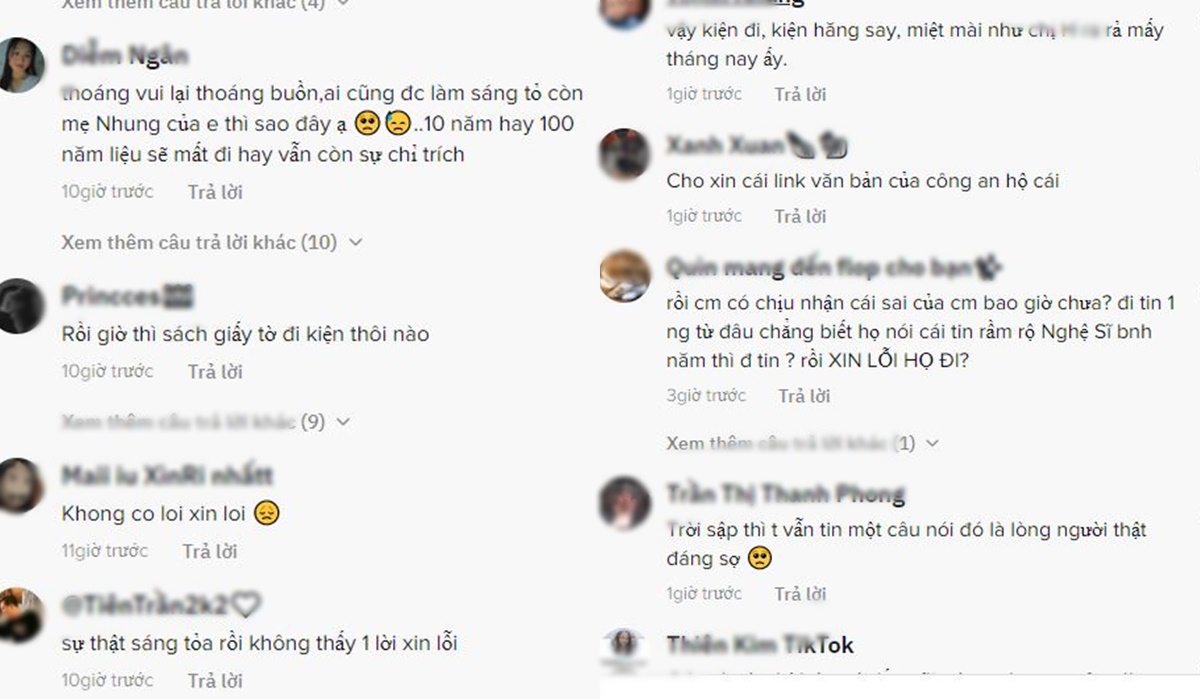Open Diễm Ngân's profile avatar
Screen dimensions: 1200x700
tap(20, 64)
